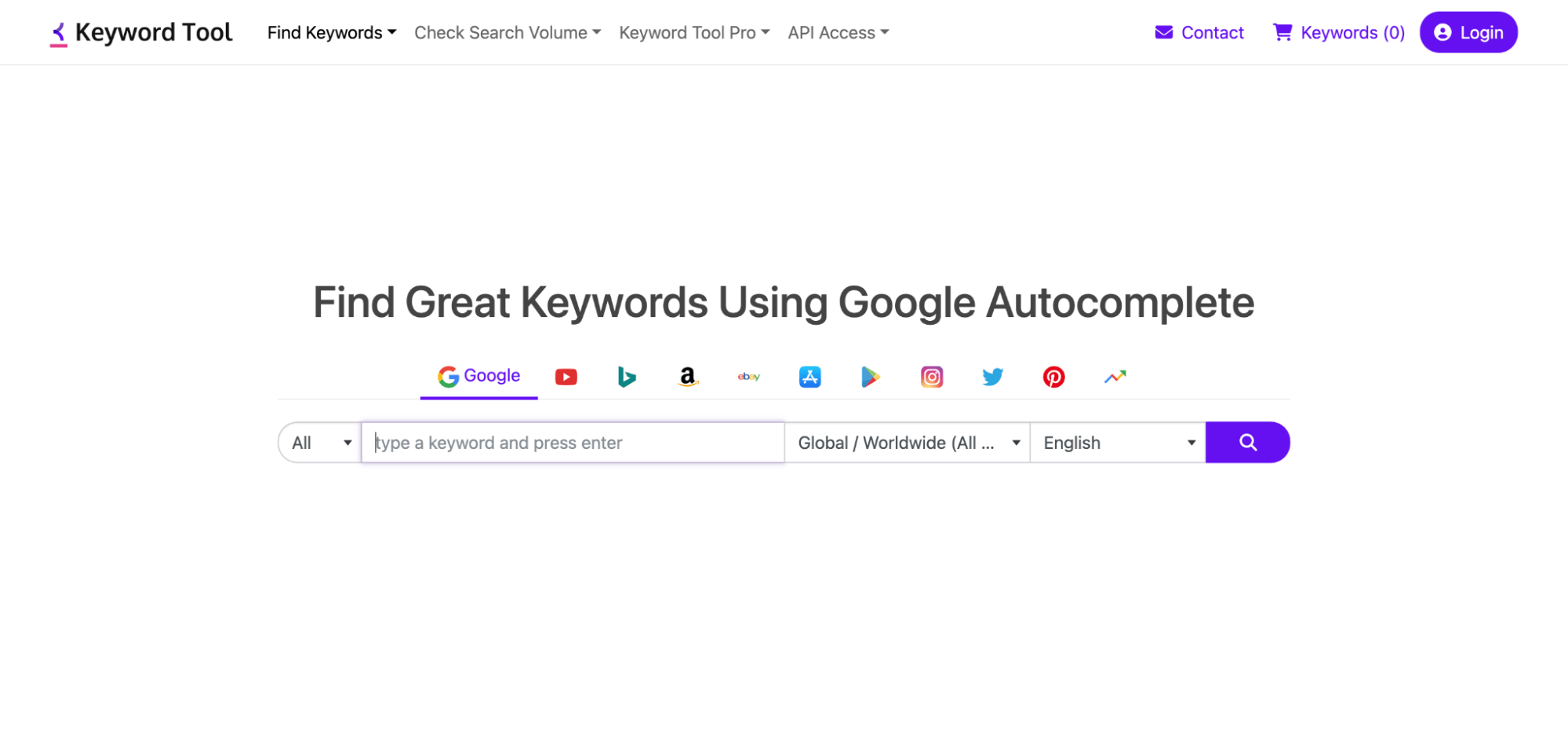This screenshot has width=1568, height=733.
Task: Click the purple search magnifier button
Action: 1247,443
